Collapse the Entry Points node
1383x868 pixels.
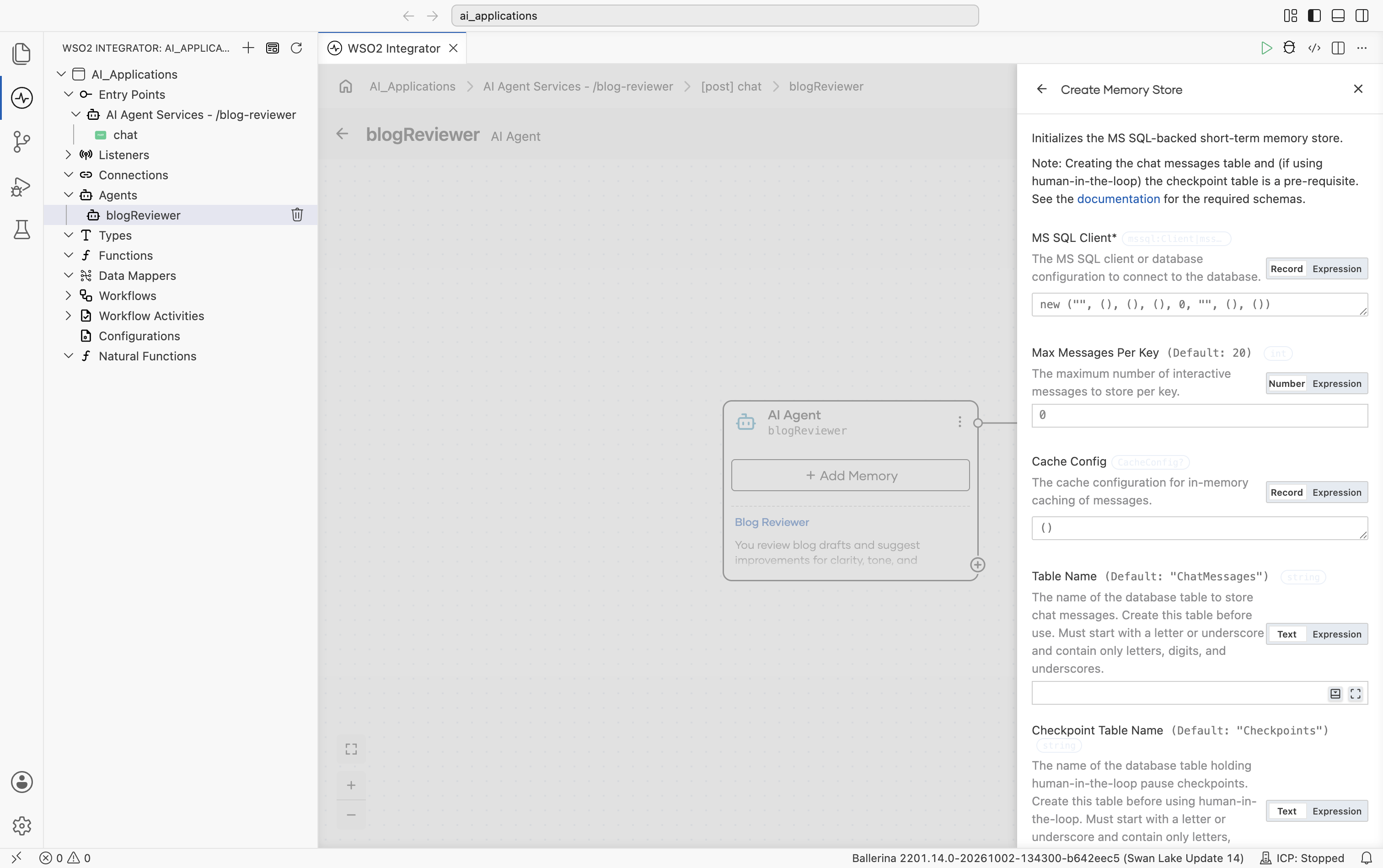click(68, 94)
